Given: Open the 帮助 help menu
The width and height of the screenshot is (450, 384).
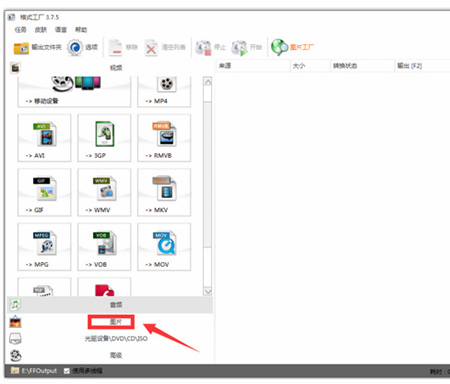Looking at the screenshot, I should (x=81, y=30).
